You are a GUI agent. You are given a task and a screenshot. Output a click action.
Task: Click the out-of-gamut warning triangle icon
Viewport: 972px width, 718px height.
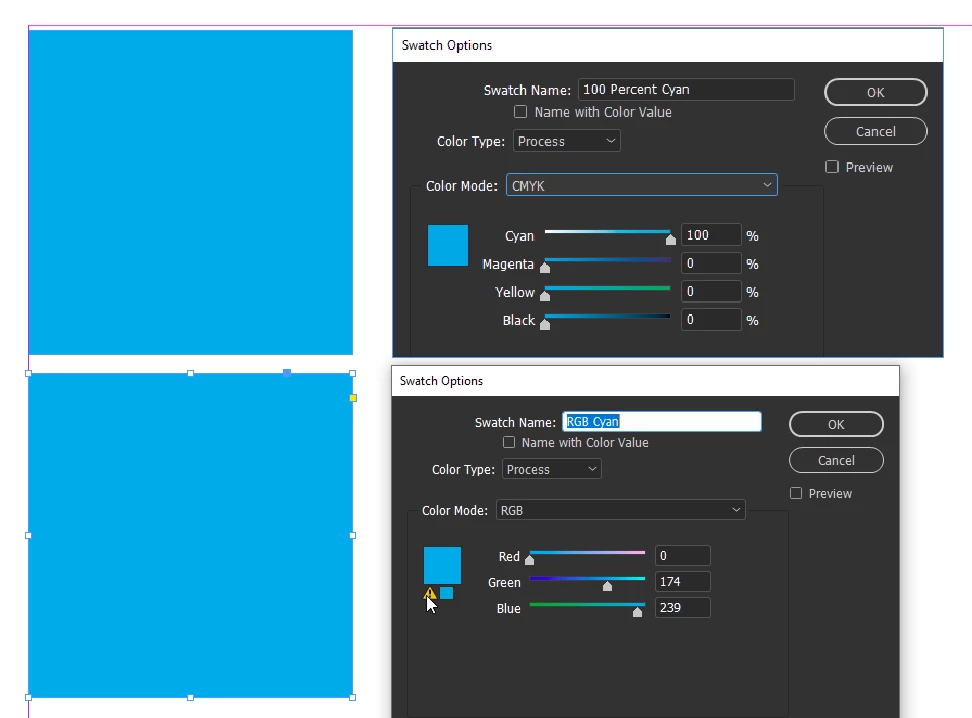click(430, 594)
